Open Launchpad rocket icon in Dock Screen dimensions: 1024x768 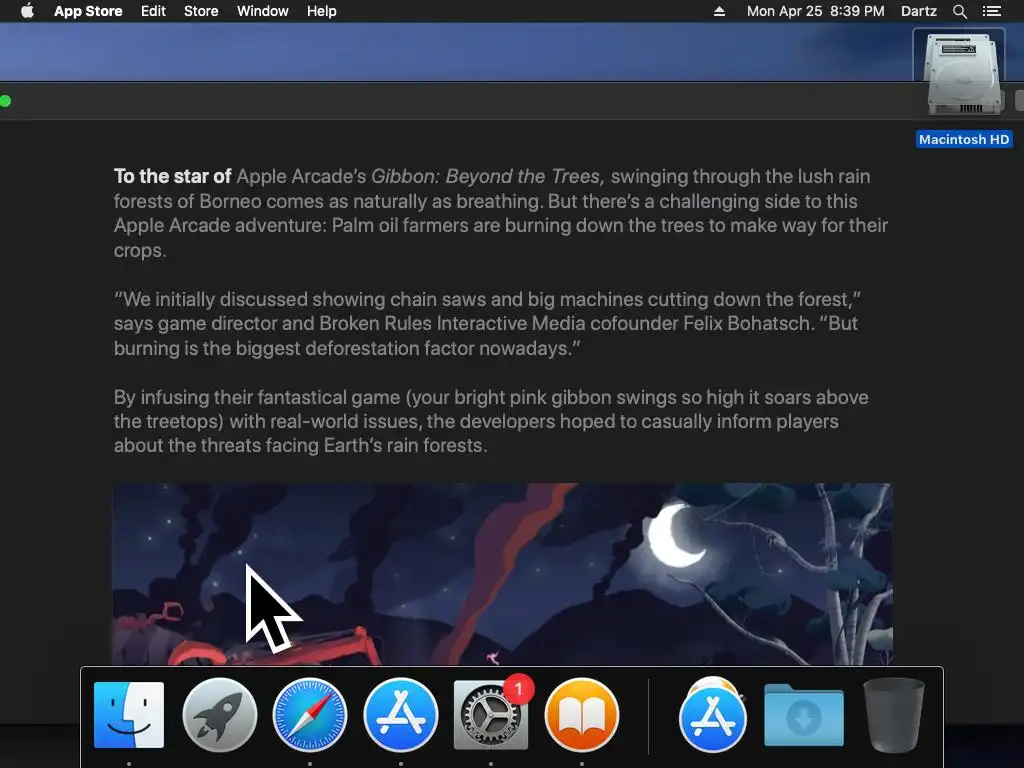tap(219, 714)
